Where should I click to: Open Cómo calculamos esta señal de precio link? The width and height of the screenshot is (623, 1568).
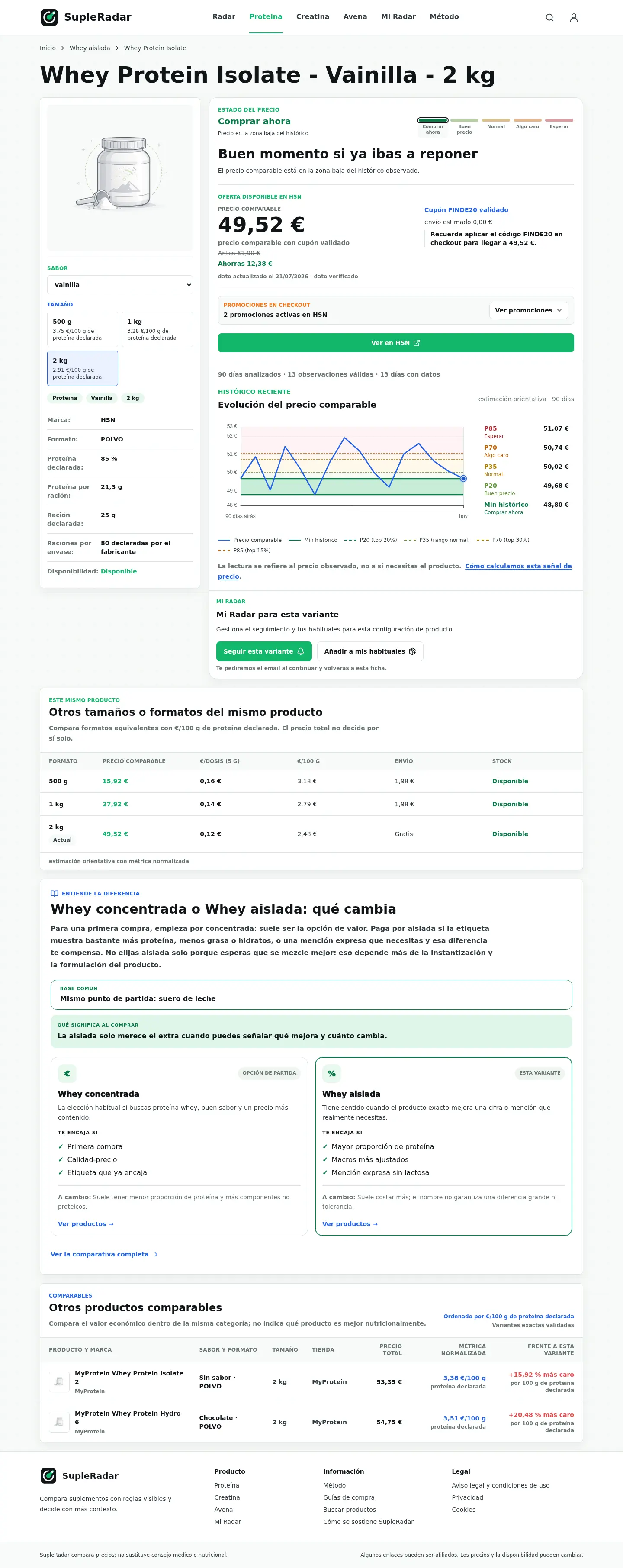[x=518, y=566]
